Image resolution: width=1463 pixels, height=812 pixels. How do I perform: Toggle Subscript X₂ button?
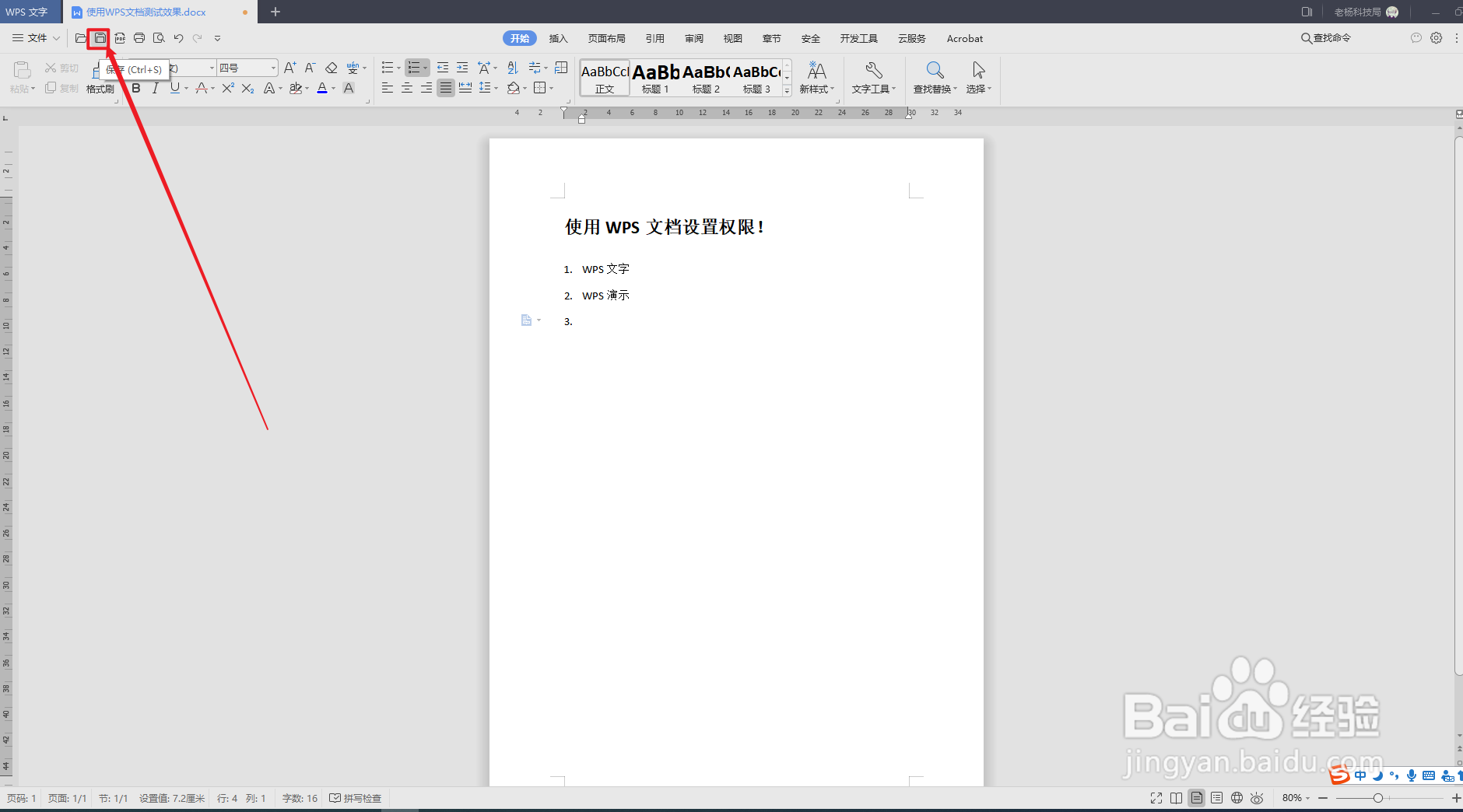247,88
